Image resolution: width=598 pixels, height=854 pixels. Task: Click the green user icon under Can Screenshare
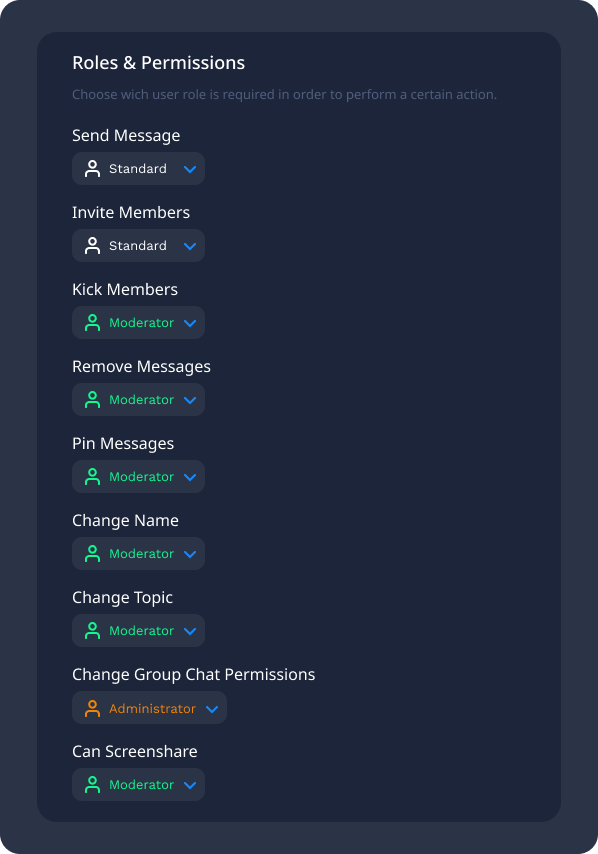[93, 785]
